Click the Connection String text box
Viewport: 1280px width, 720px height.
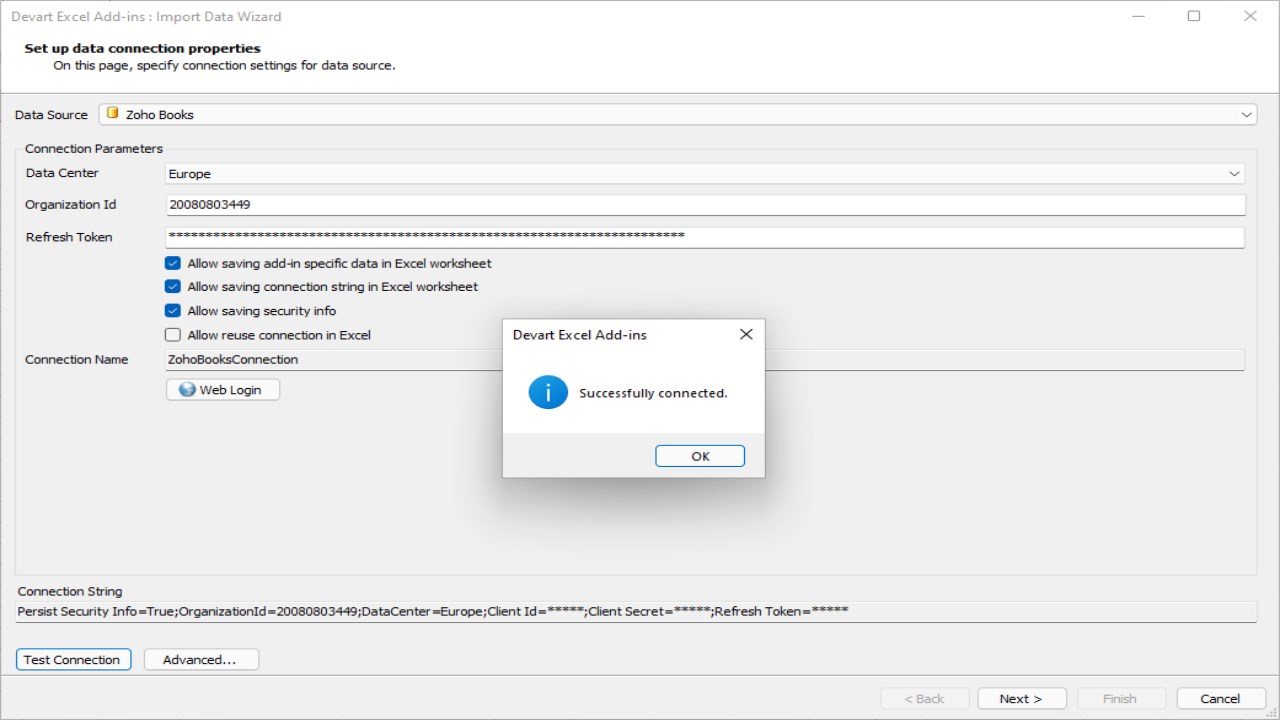click(636, 611)
